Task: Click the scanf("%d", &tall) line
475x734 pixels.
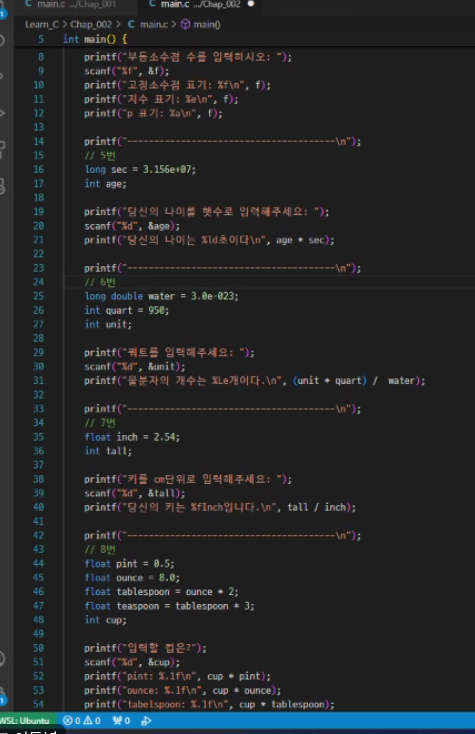Action: coord(135,493)
